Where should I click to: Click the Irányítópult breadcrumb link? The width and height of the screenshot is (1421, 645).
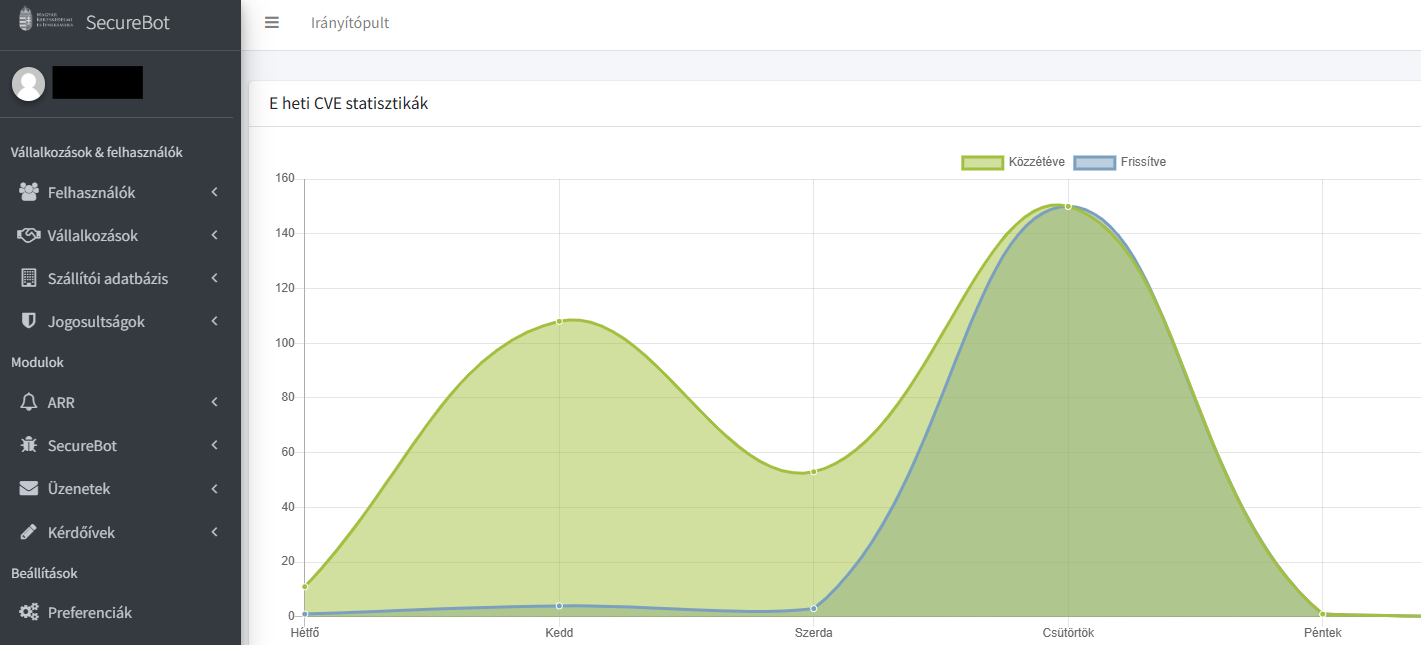[350, 23]
